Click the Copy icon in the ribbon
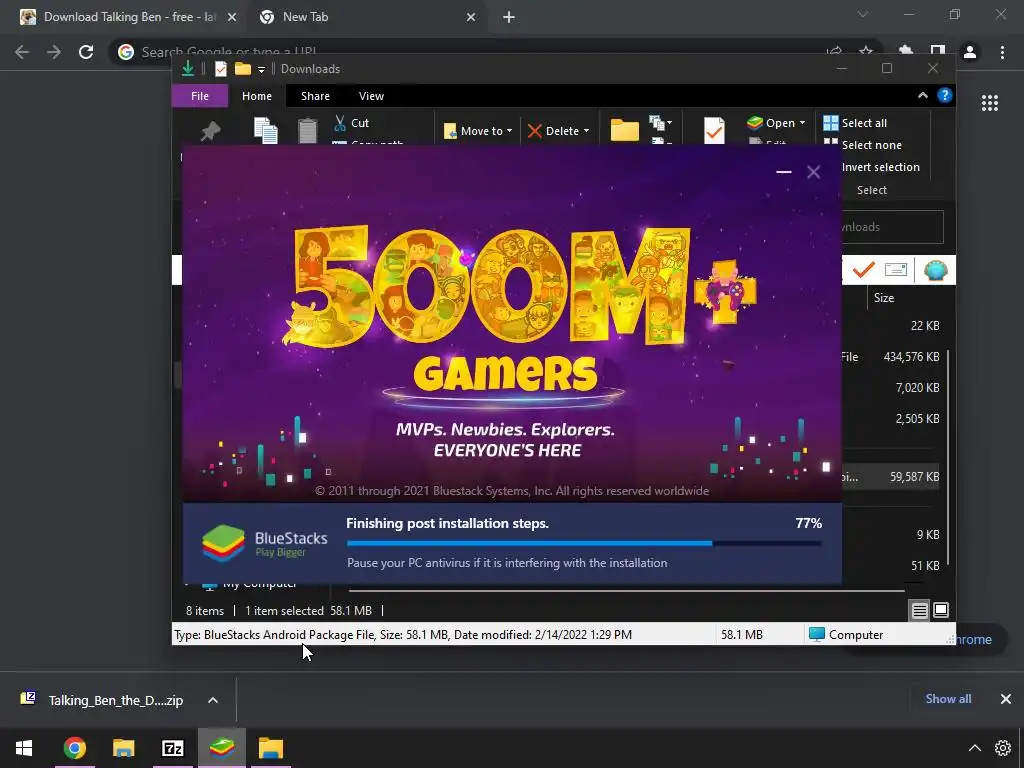Viewport: 1024px width, 768px height. click(266, 131)
